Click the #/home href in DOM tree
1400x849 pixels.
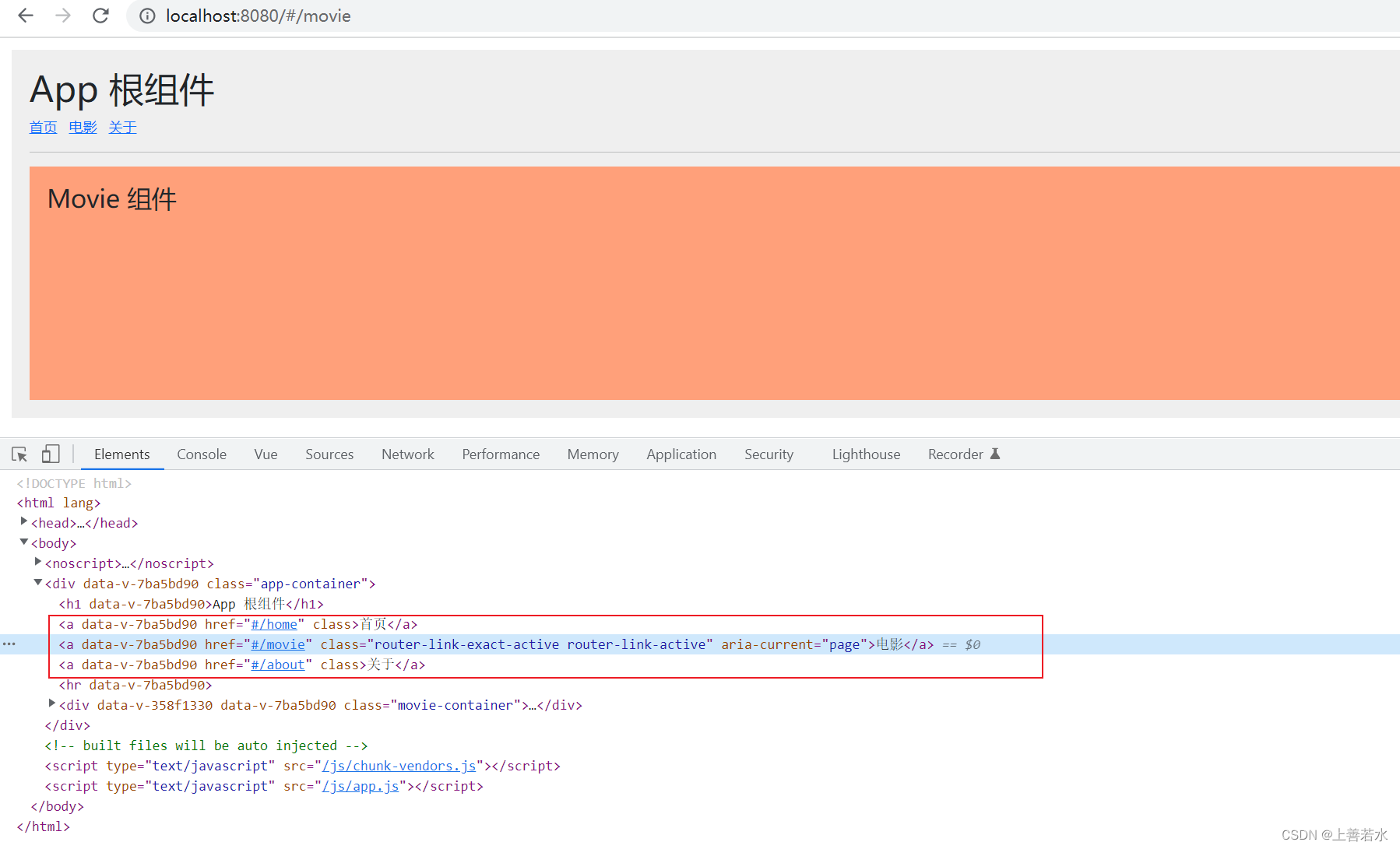pyautogui.click(x=274, y=624)
